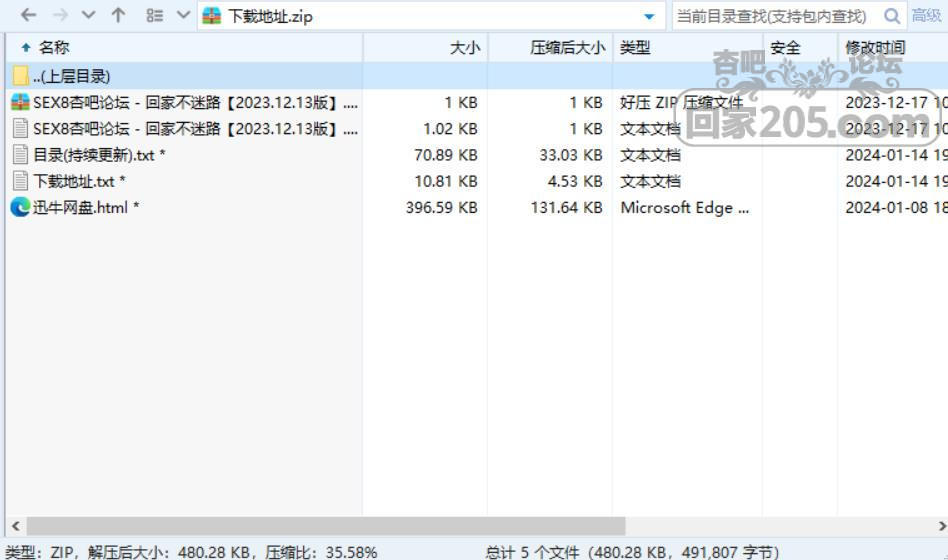Viewport: 948px width, 560px height.
Task: Switch the view mode list icon
Action: [x=155, y=16]
